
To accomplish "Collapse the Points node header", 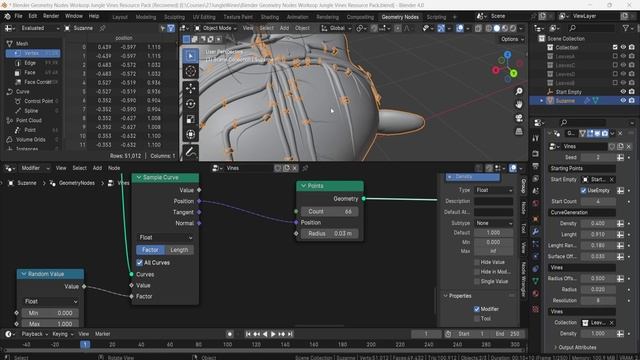I will (x=303, y=186).
